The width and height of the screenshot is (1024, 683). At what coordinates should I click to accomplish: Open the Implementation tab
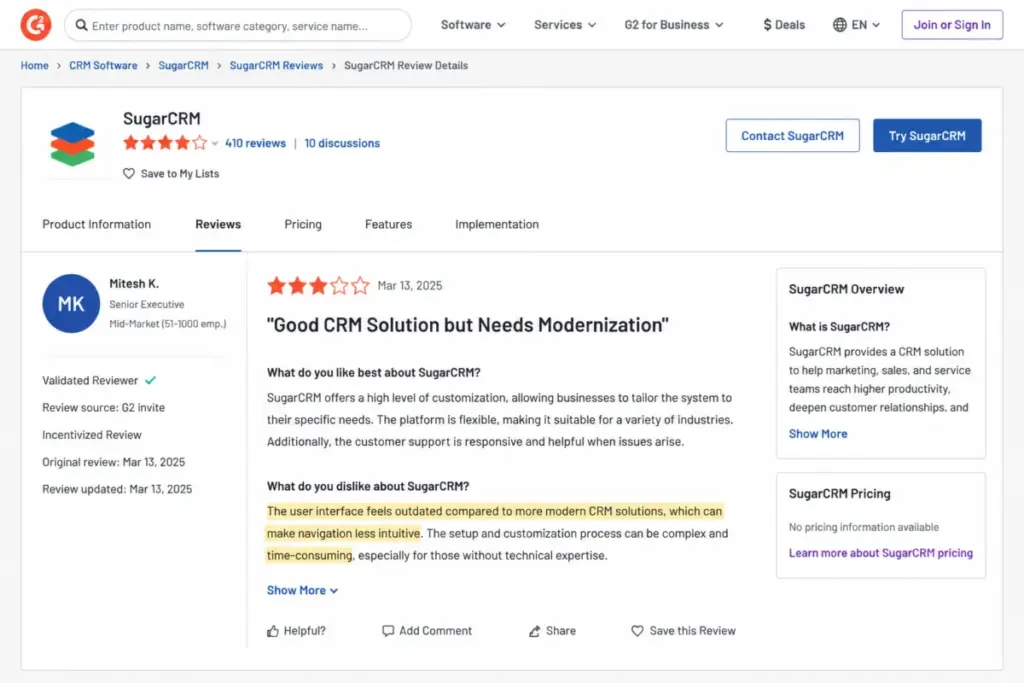497,224
